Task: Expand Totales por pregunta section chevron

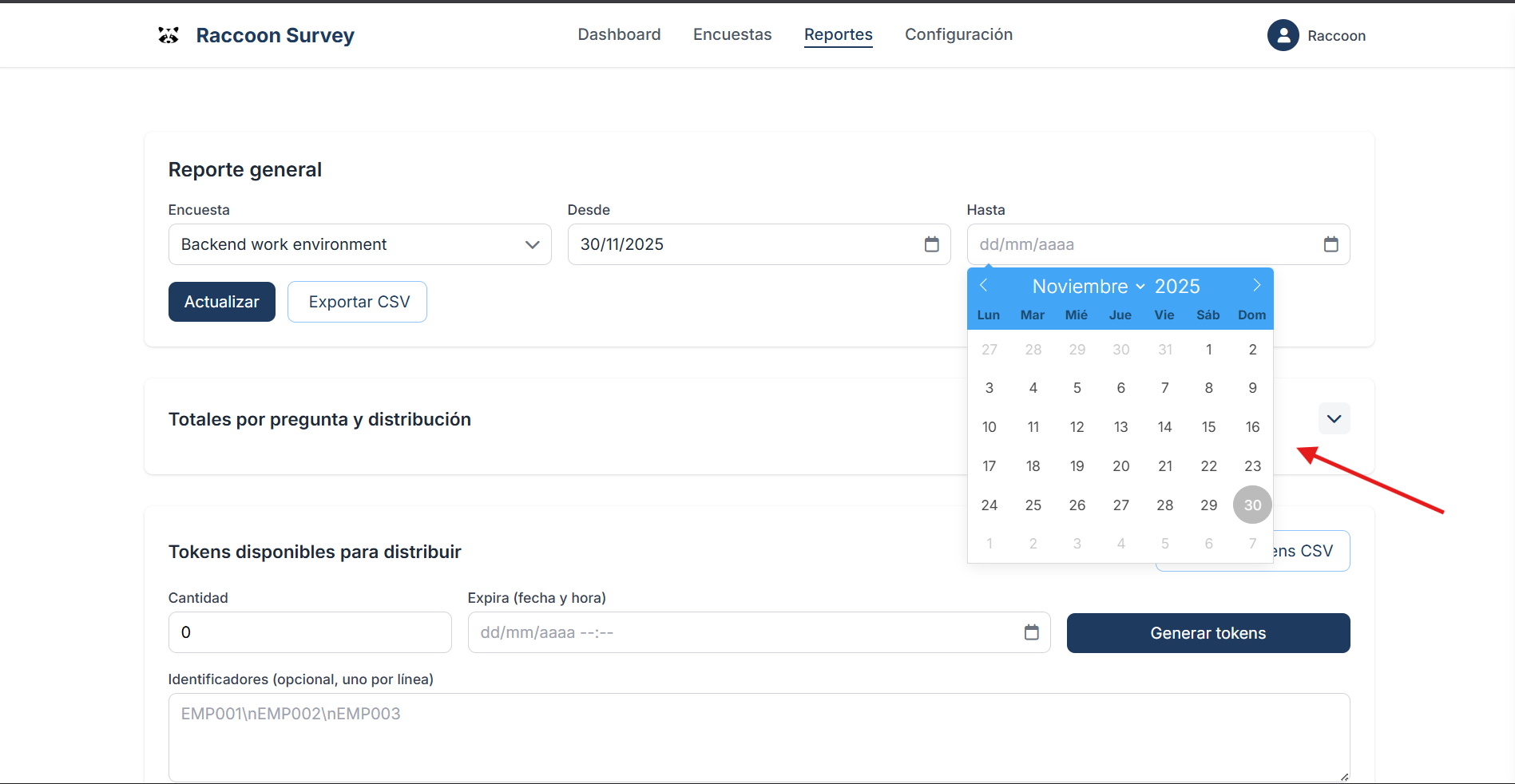Action: (1334, 419)
